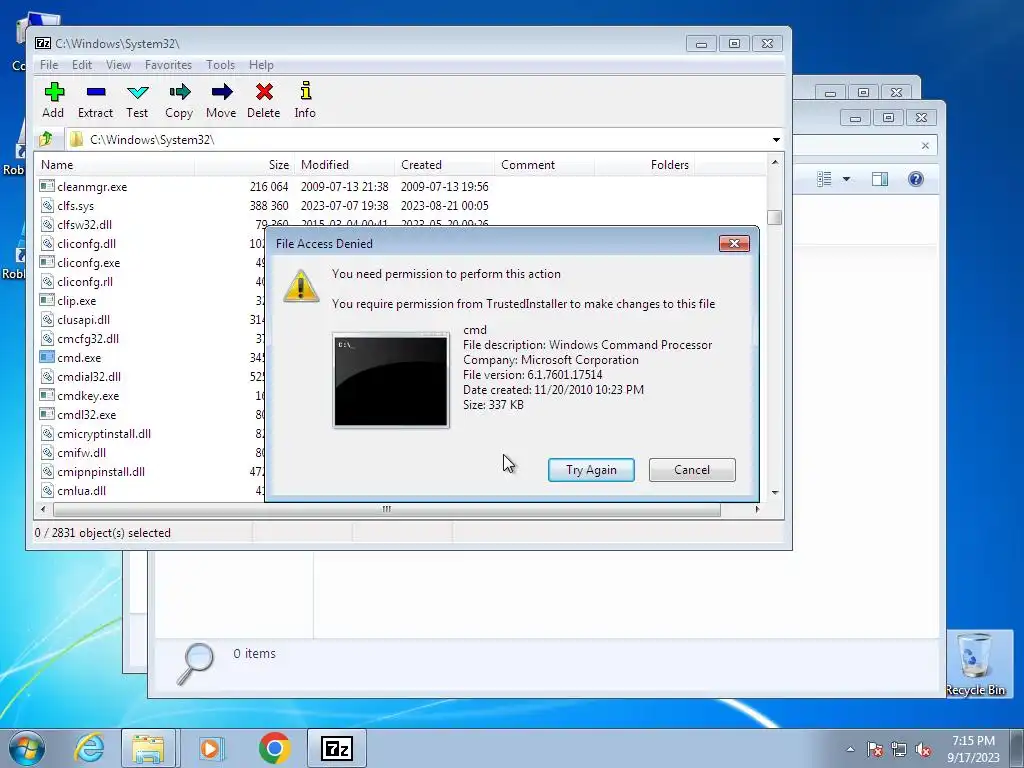Open Internet Explorer from taskbar
Viewport: 1024px width, 768px height.
pos(89,748)
